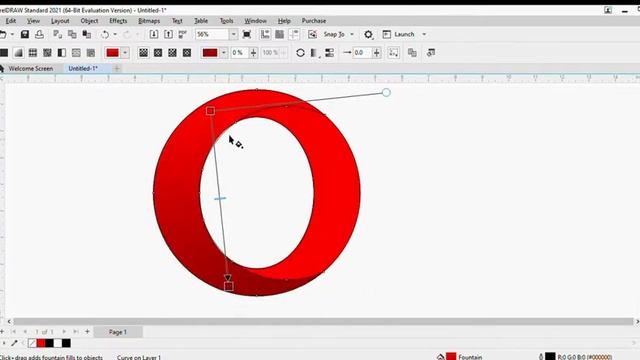
Task: Click the fountain fill arrangement icon
Action: click(x=315, y=53)
